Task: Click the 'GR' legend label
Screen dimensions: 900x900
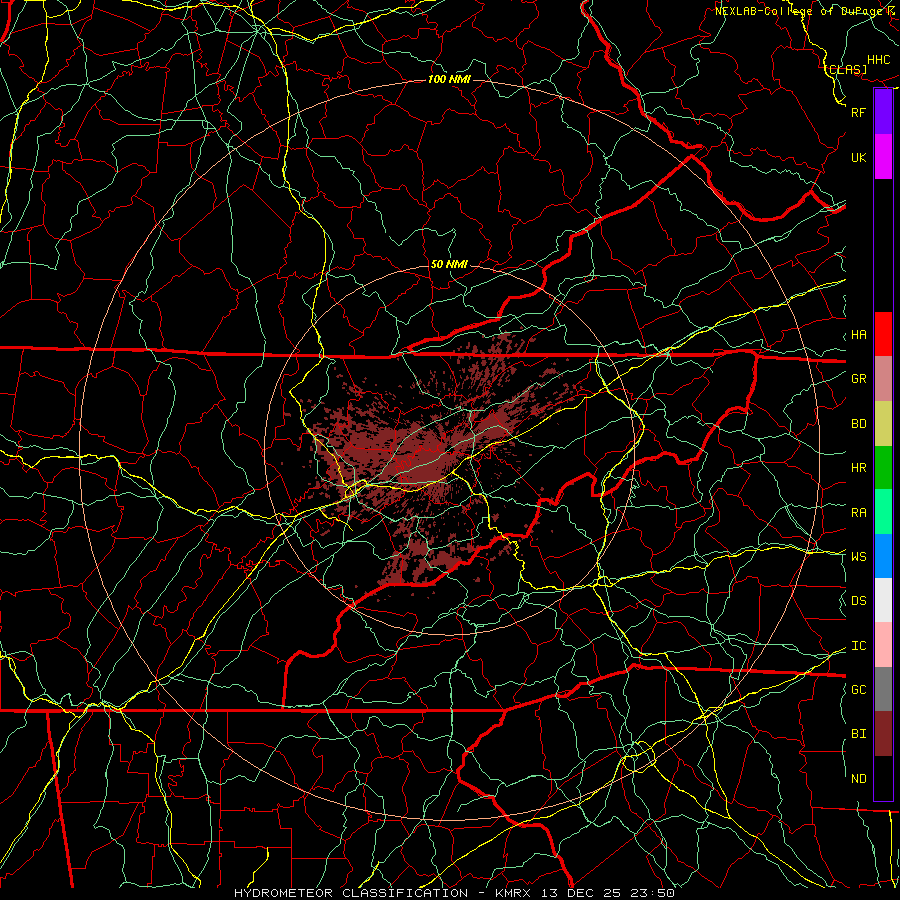Action: [x=859, y=379]
